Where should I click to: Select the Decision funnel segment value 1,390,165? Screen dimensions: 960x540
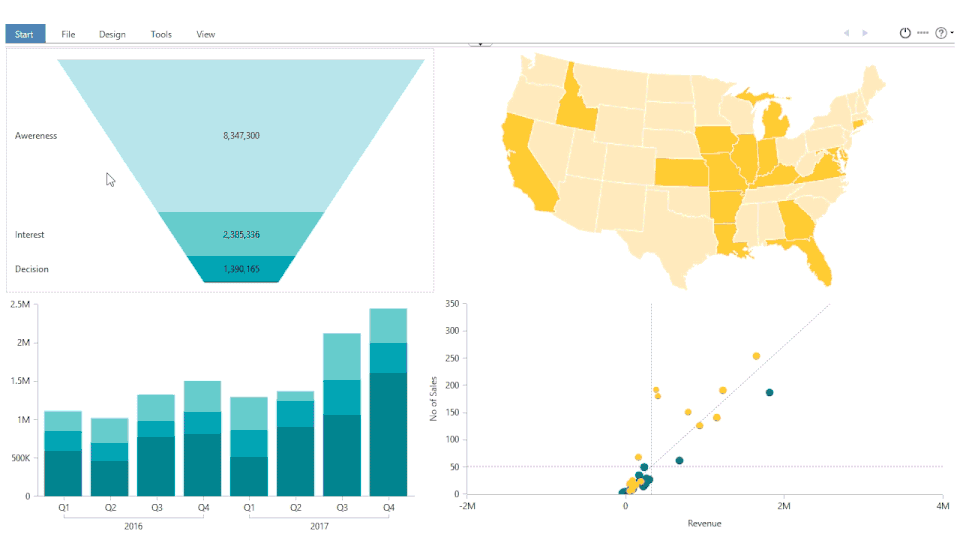pyautogui.click(x=241, y=269)
